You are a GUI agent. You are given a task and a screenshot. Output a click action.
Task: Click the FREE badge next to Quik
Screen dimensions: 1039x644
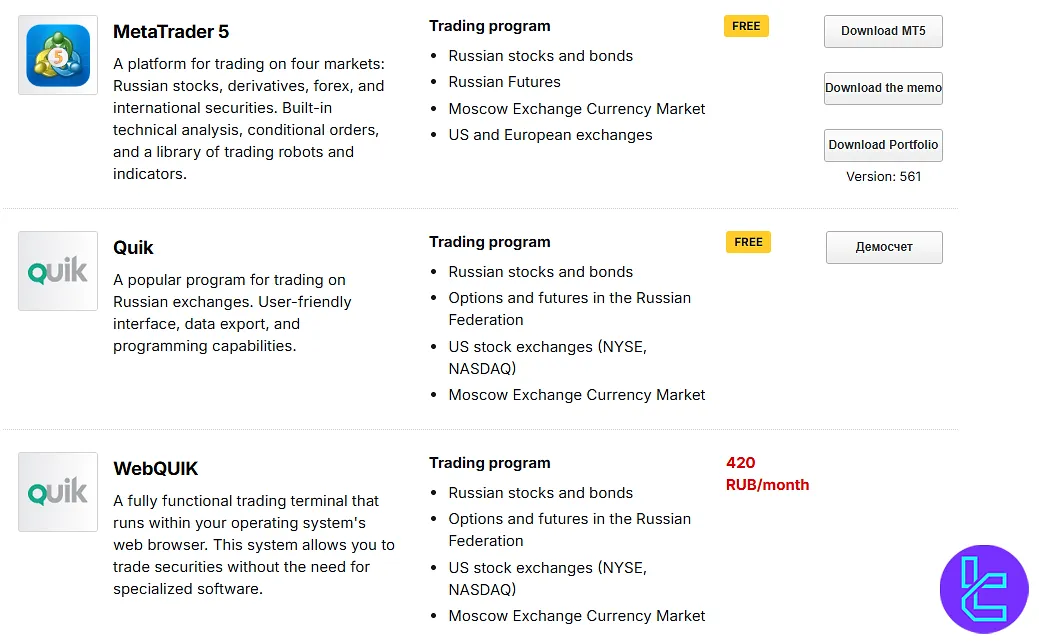coord(748,242)
